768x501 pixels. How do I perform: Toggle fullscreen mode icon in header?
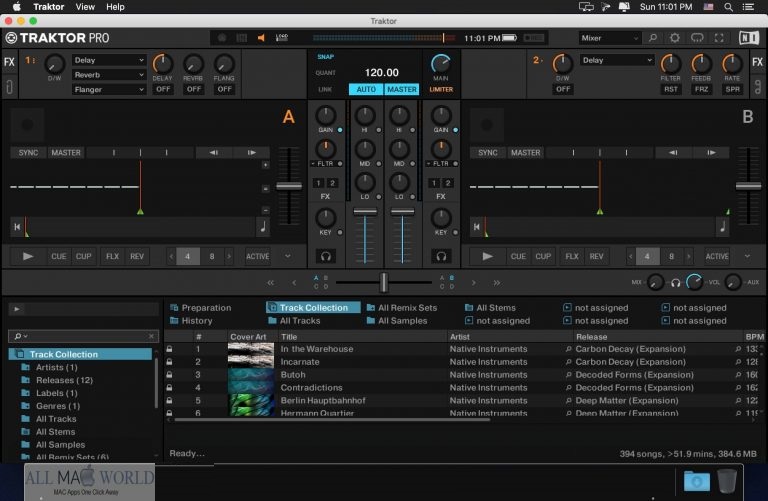click(x=719, y=38)
